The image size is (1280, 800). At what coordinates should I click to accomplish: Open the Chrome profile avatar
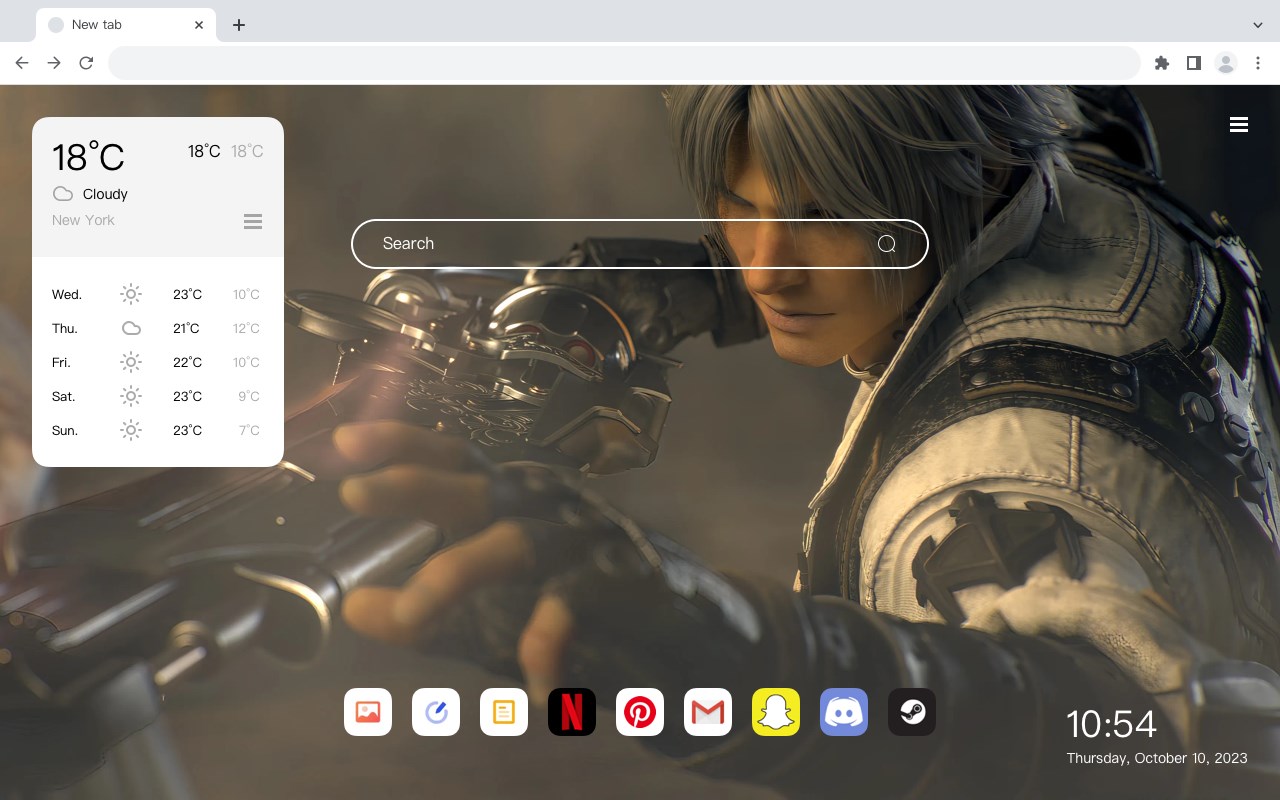1226,63
